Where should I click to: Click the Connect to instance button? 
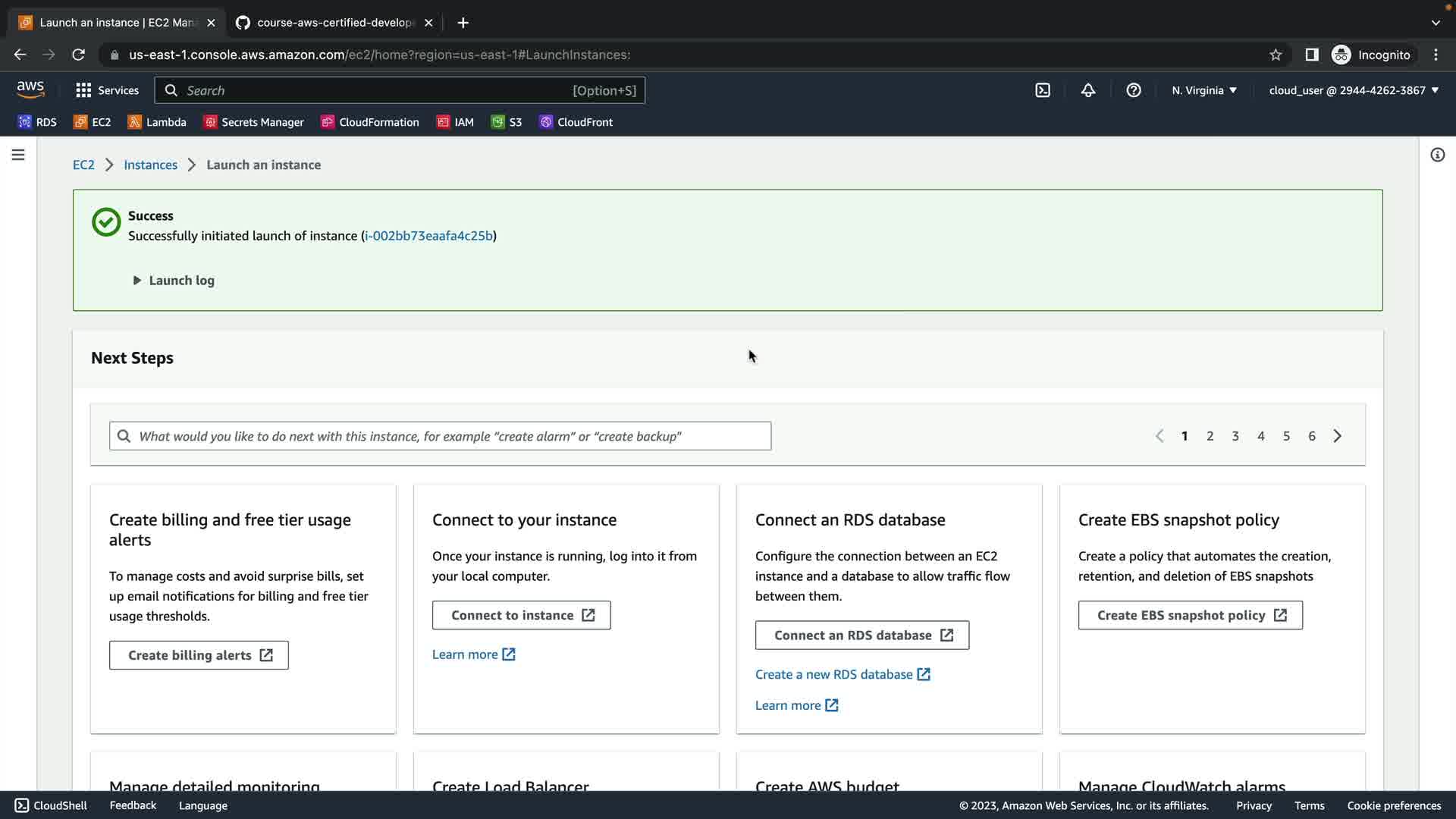522,615
